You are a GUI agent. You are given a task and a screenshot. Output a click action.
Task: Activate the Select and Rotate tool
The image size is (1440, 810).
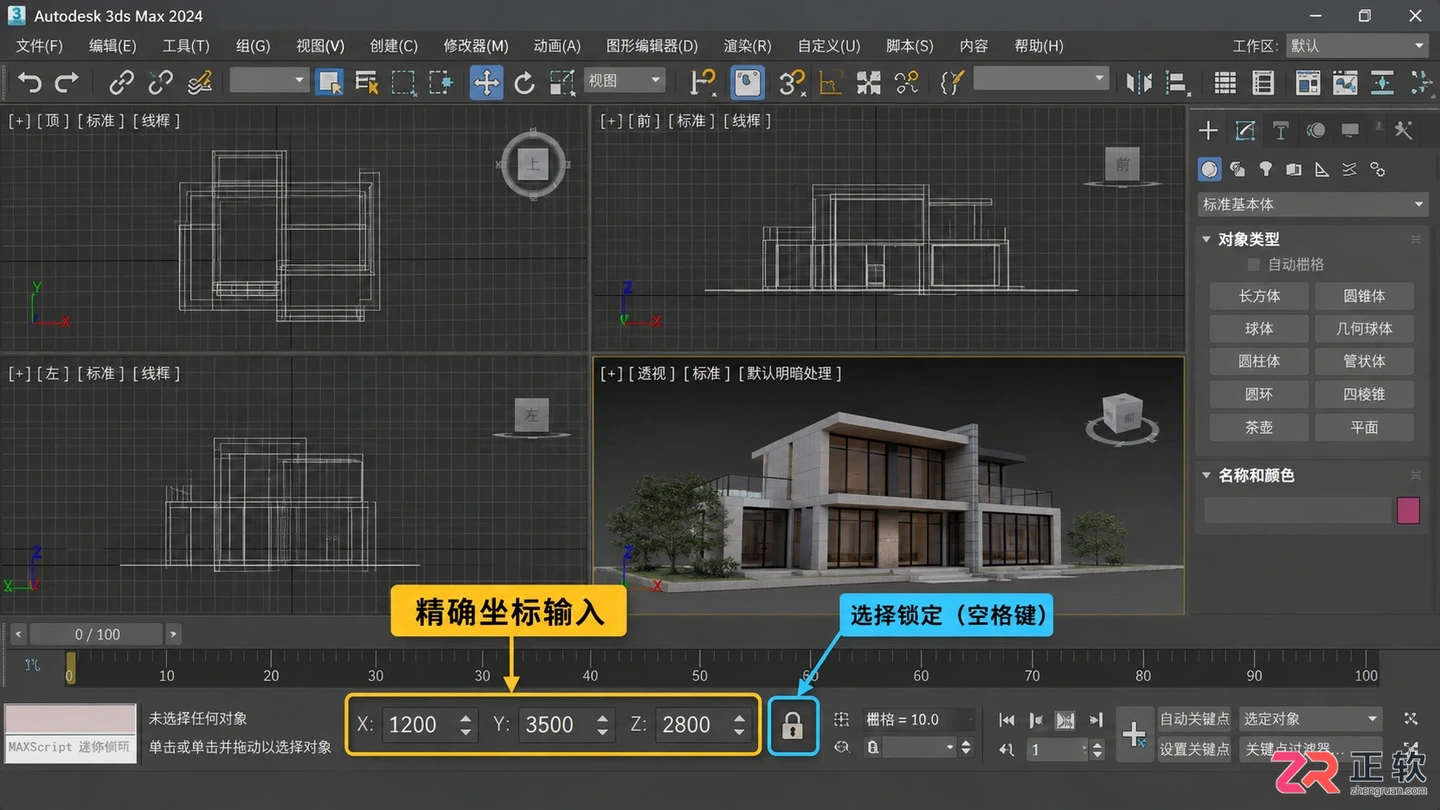[524, 82]
